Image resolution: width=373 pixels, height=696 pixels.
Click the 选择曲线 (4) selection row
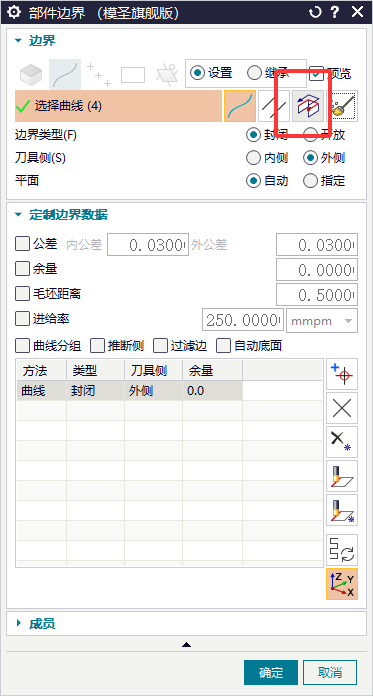point(119,106)
